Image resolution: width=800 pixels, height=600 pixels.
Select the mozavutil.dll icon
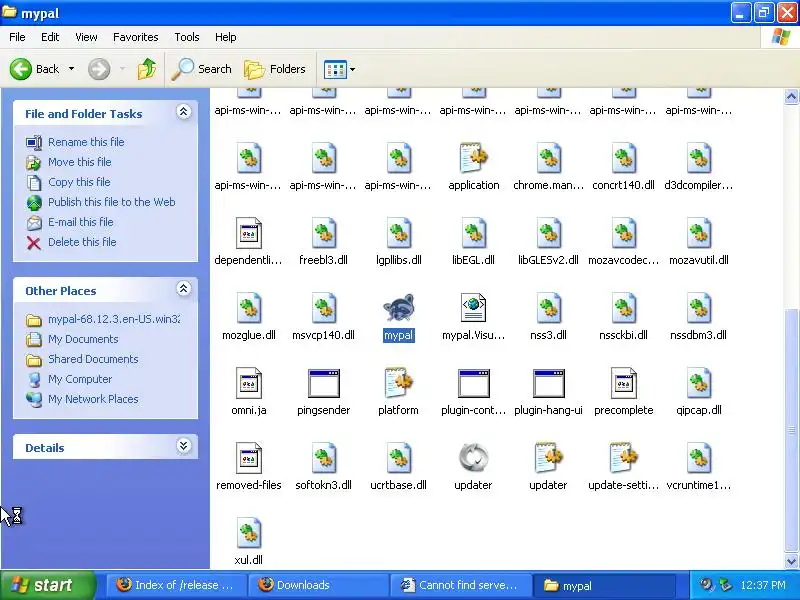(x=698, y=233)
